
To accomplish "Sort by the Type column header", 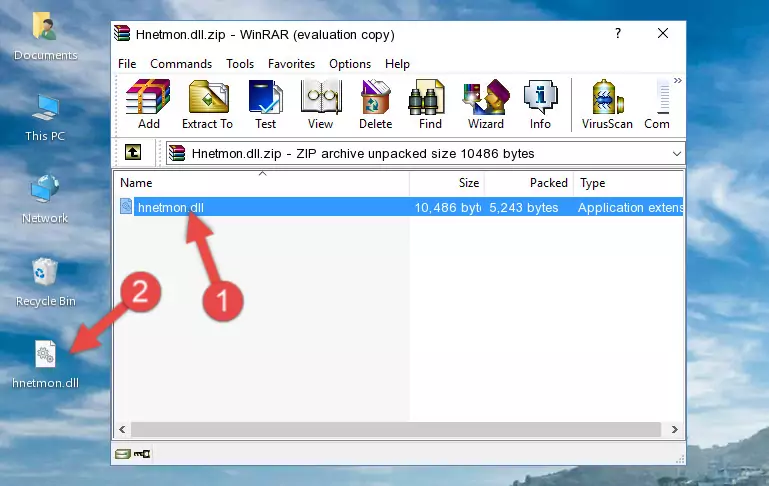I will 628,183.
